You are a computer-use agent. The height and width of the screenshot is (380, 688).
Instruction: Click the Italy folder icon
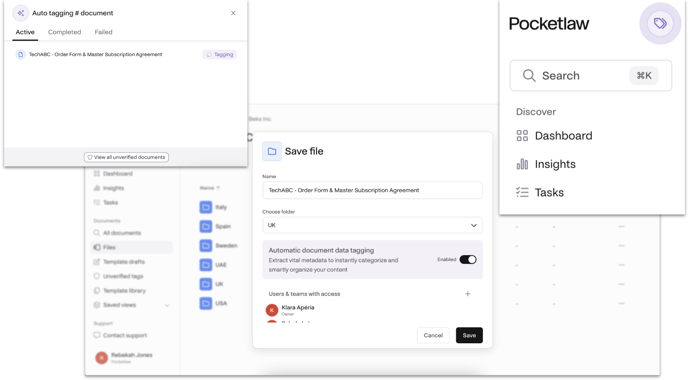206,207
